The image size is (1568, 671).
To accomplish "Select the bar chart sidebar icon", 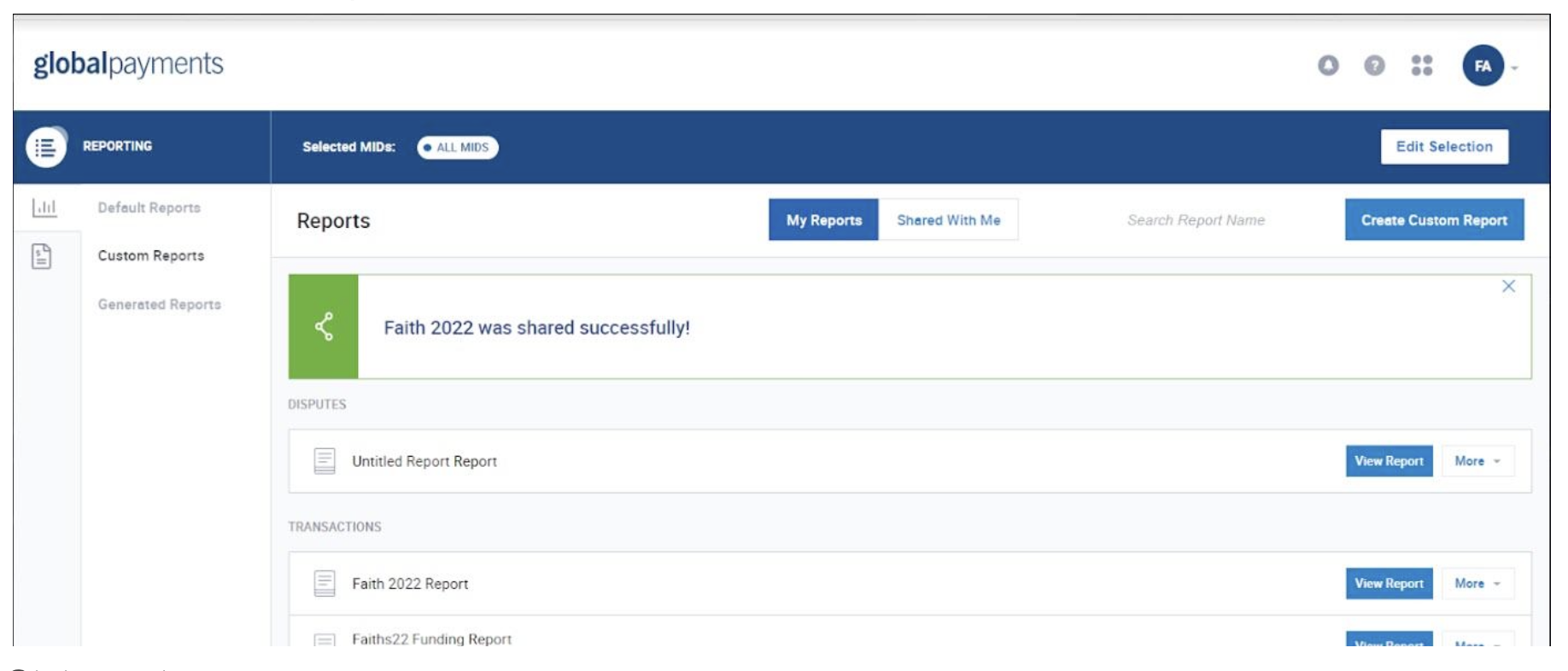I will coord(44,207).
